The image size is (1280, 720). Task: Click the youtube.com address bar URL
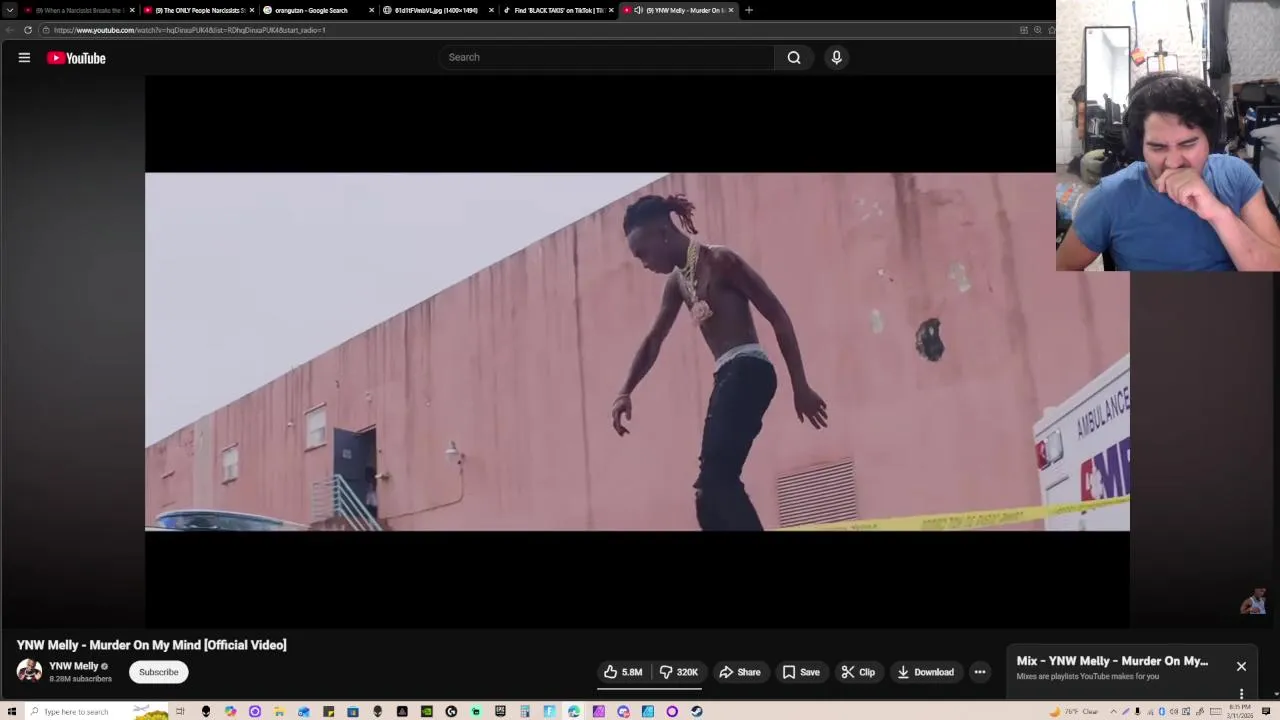(x=189, y=30)
